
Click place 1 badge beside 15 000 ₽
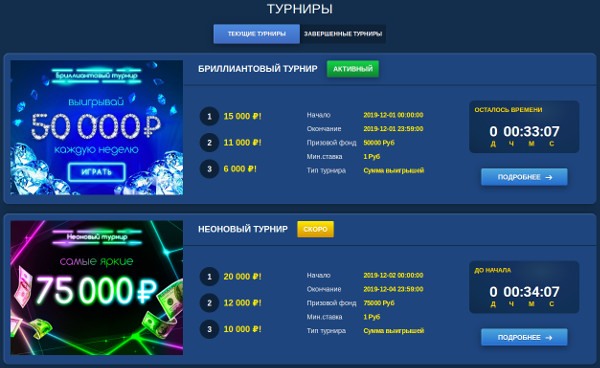pyautogui.click(x=209, y=116)
